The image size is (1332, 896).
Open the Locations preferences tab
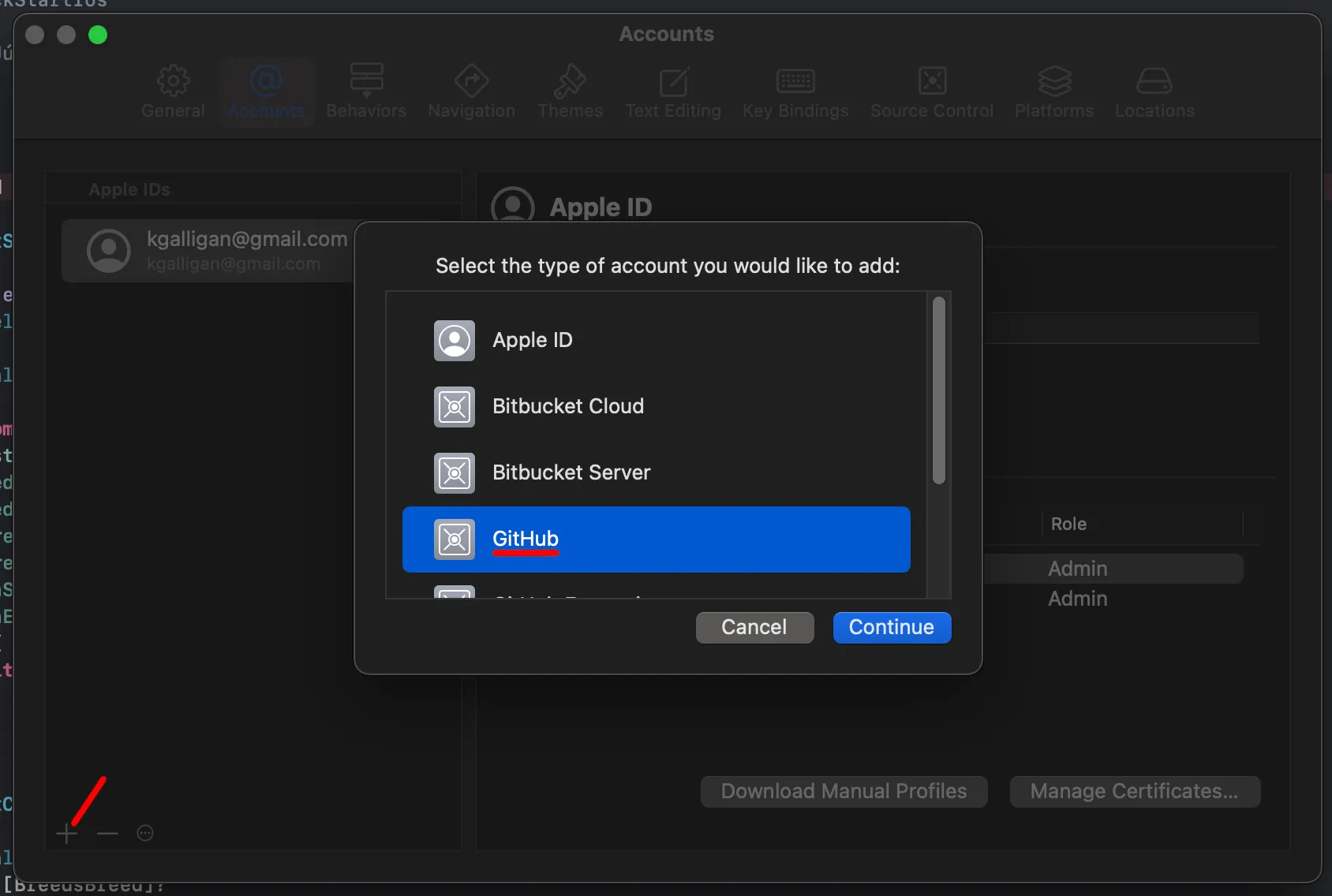tap(1154, 92)
